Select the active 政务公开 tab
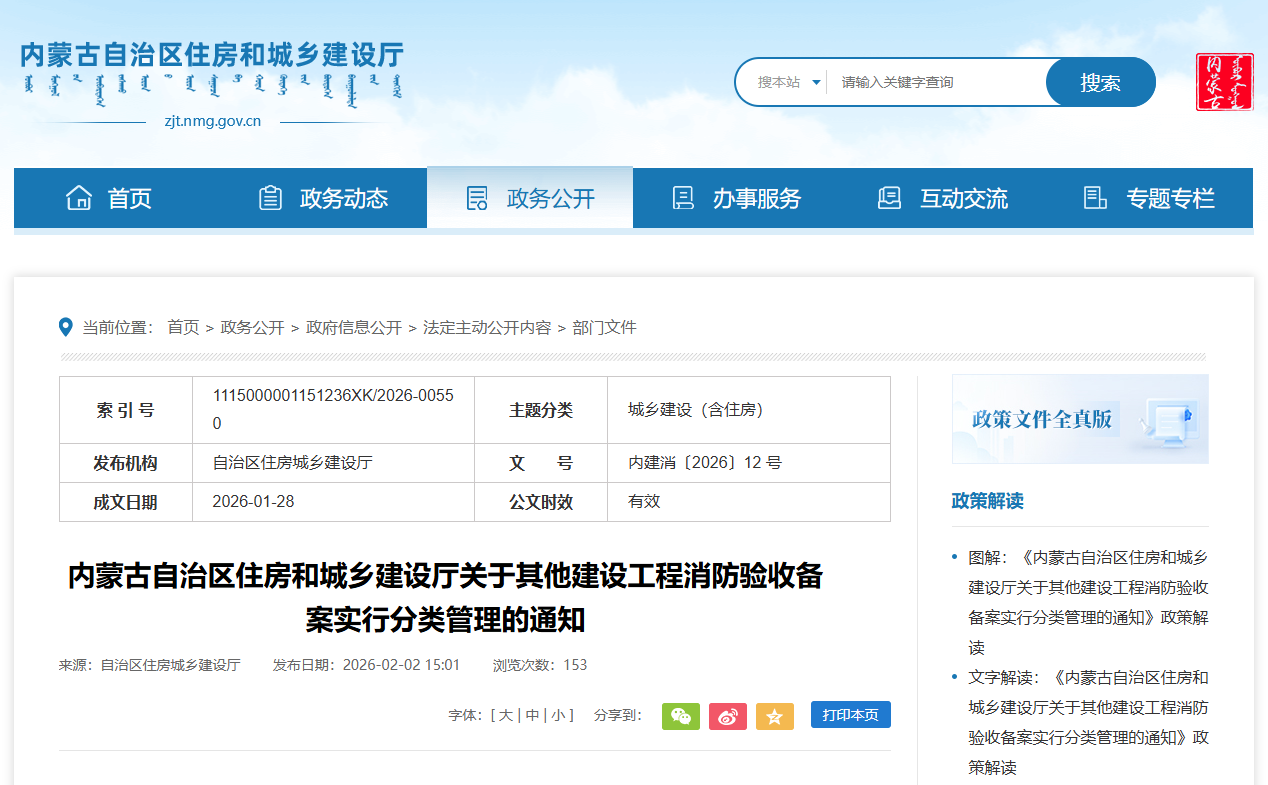This screenshot has height=785, width=1268. [530, 197]
